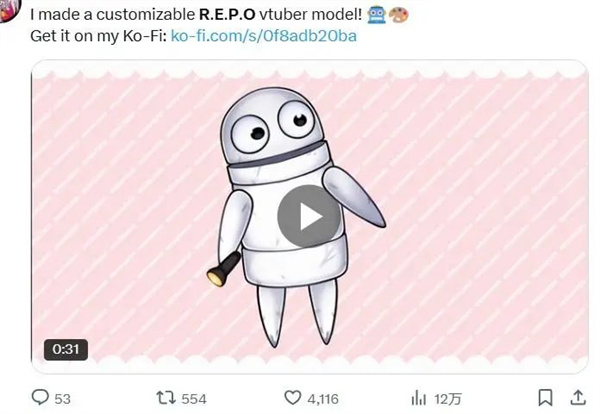Play the video with the center play button
Viewport: 600px width, 414px height.
coord(309,217)
